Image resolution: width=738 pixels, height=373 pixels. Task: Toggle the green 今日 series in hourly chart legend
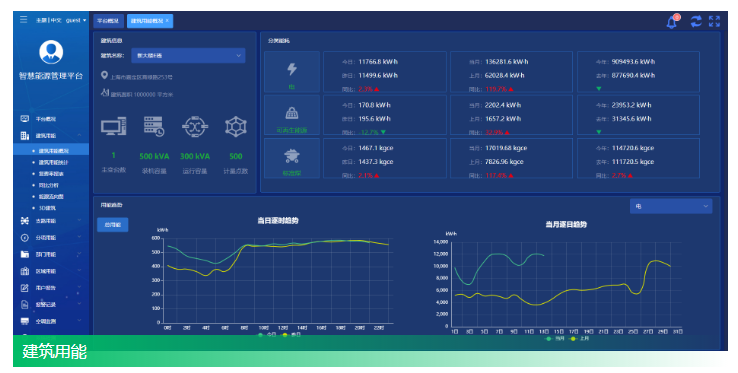point(267,334)
